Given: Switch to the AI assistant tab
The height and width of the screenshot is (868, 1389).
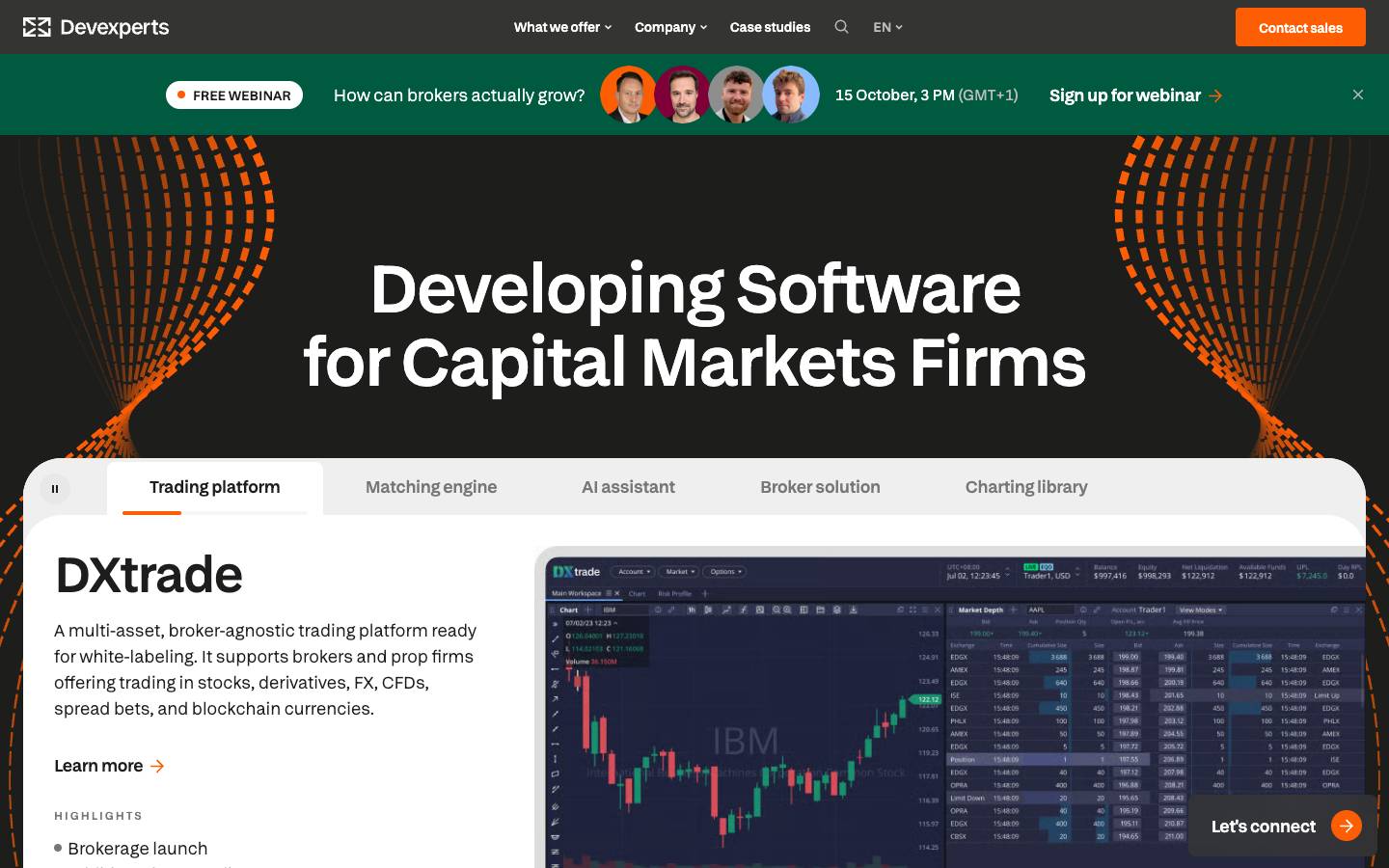Looking at the screenshot, I should click(628, 487).
